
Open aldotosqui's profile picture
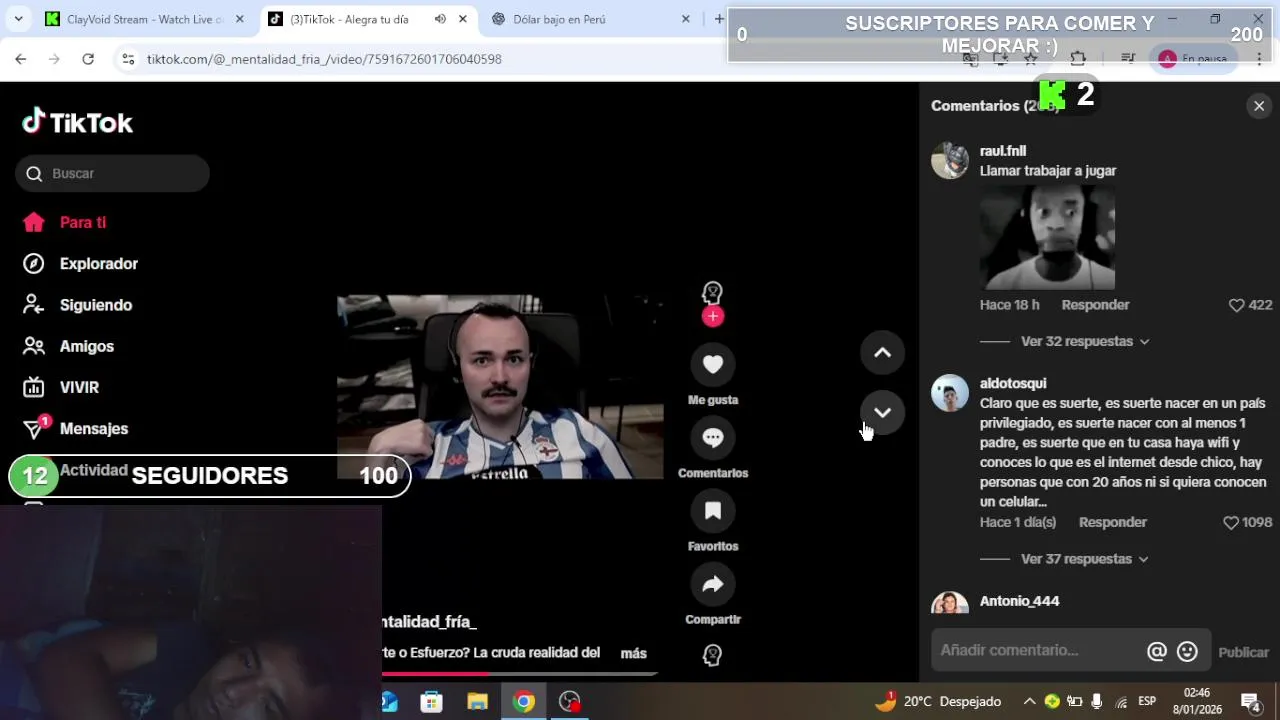click(950, 393)
